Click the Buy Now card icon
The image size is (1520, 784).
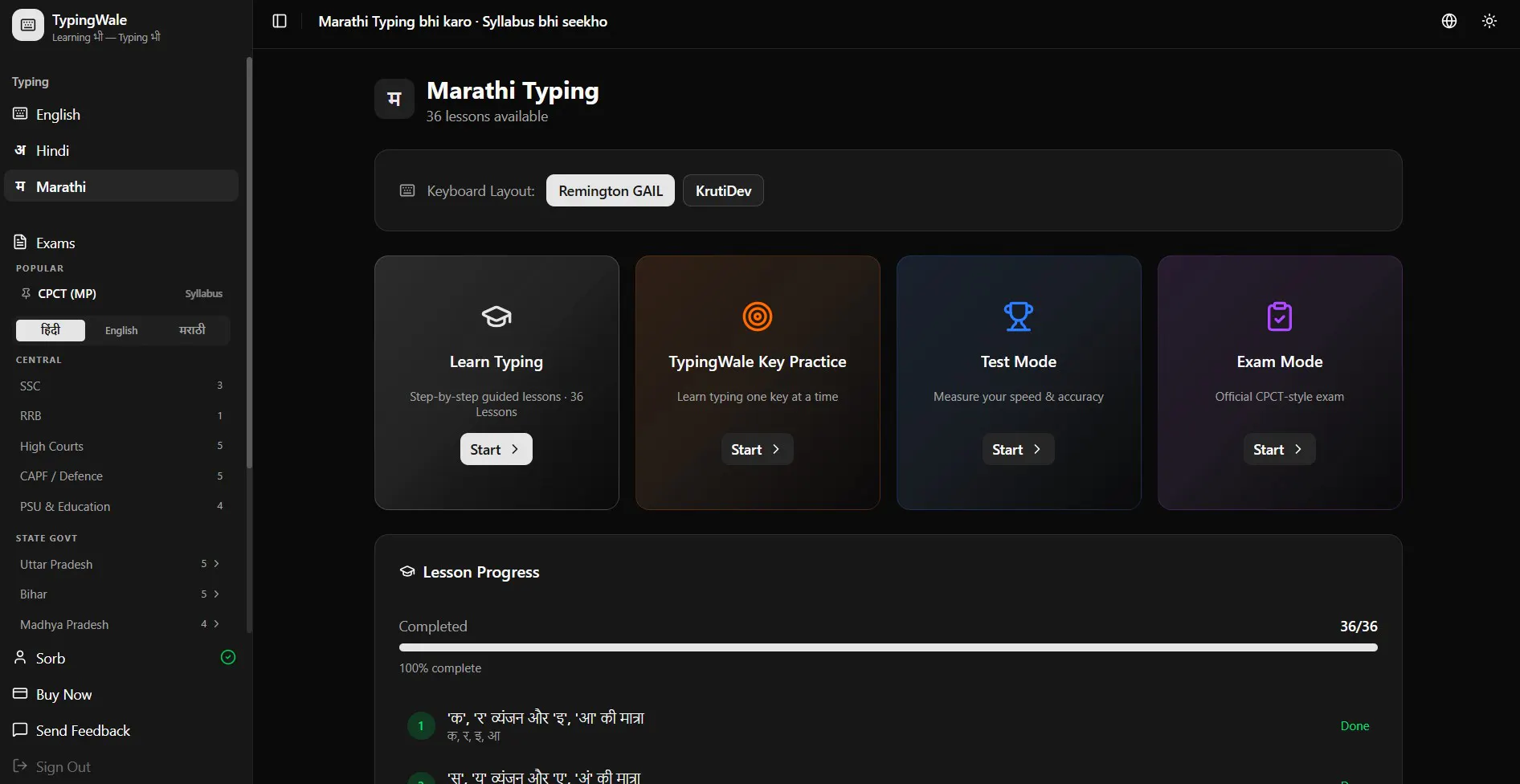click(x=20, y=693)
